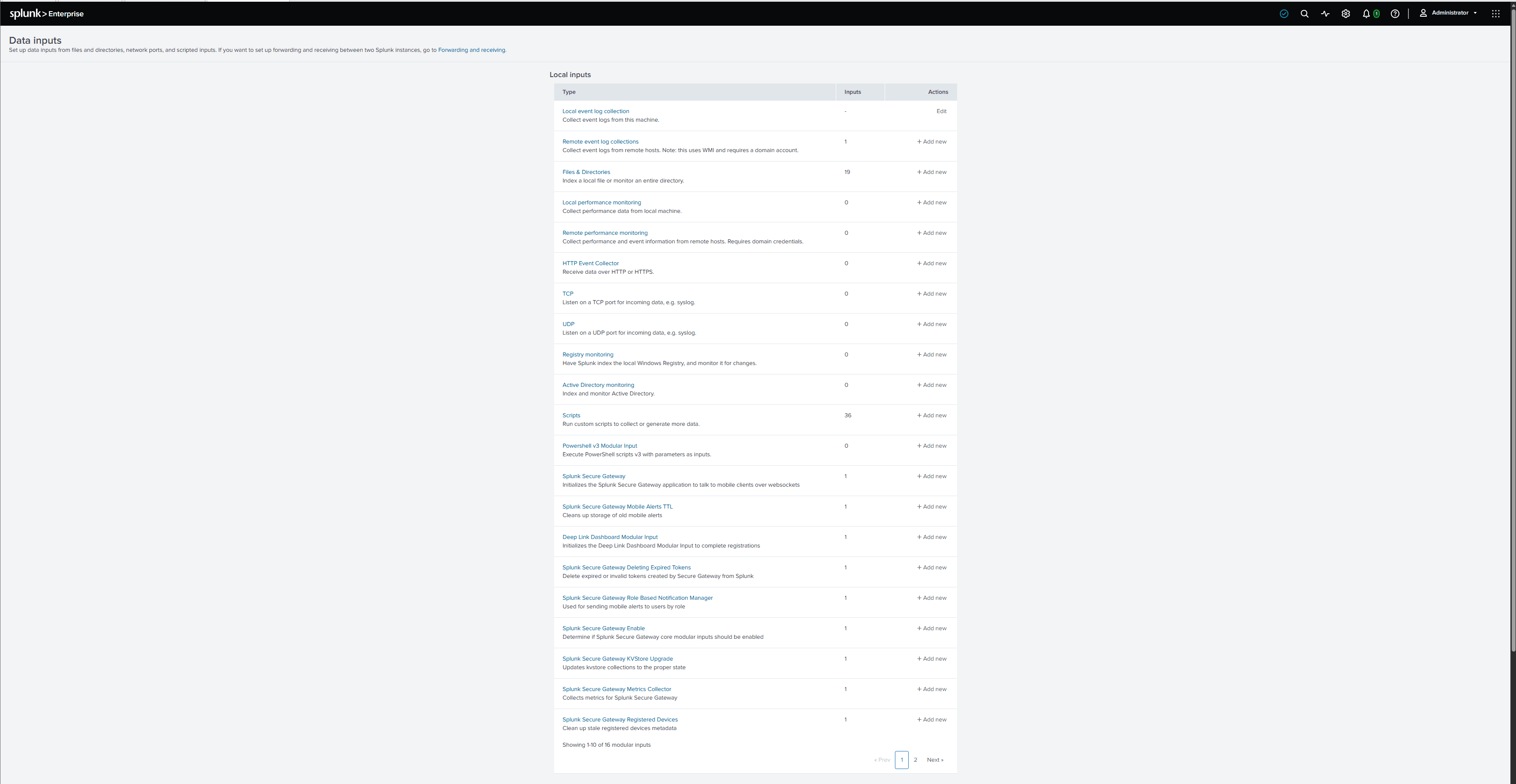
Task: Open TCP inputs
Action: [567, 293]
